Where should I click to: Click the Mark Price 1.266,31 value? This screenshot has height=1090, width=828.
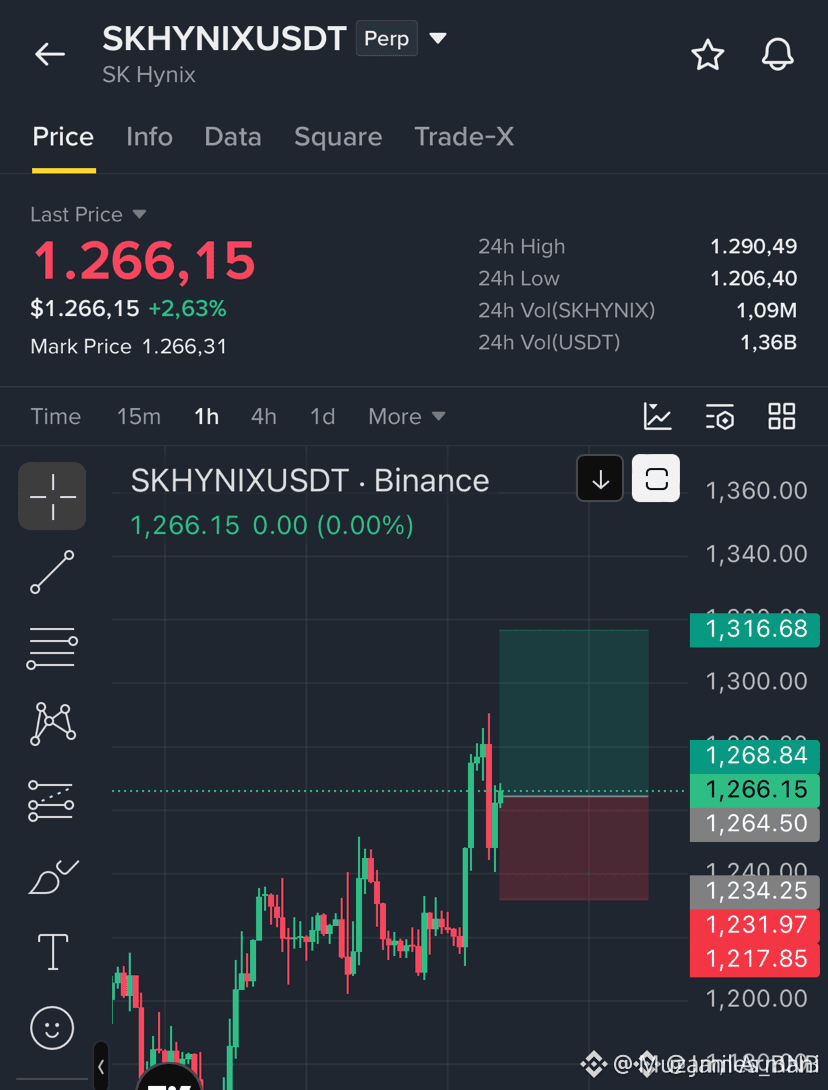click(x=184, y=346)
